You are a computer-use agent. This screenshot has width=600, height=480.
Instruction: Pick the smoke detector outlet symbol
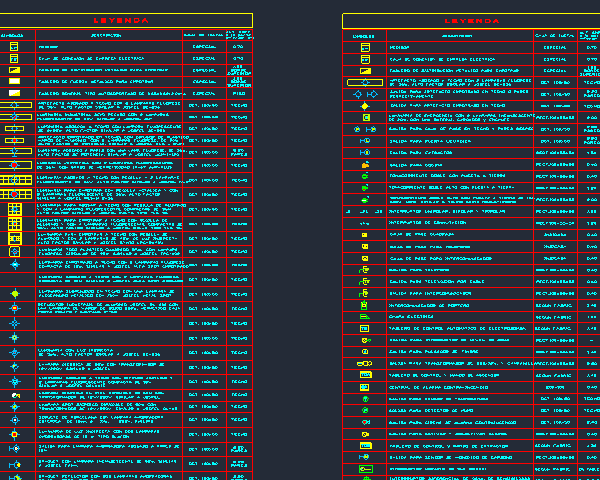pyautogui.click(x=365, y=410)
